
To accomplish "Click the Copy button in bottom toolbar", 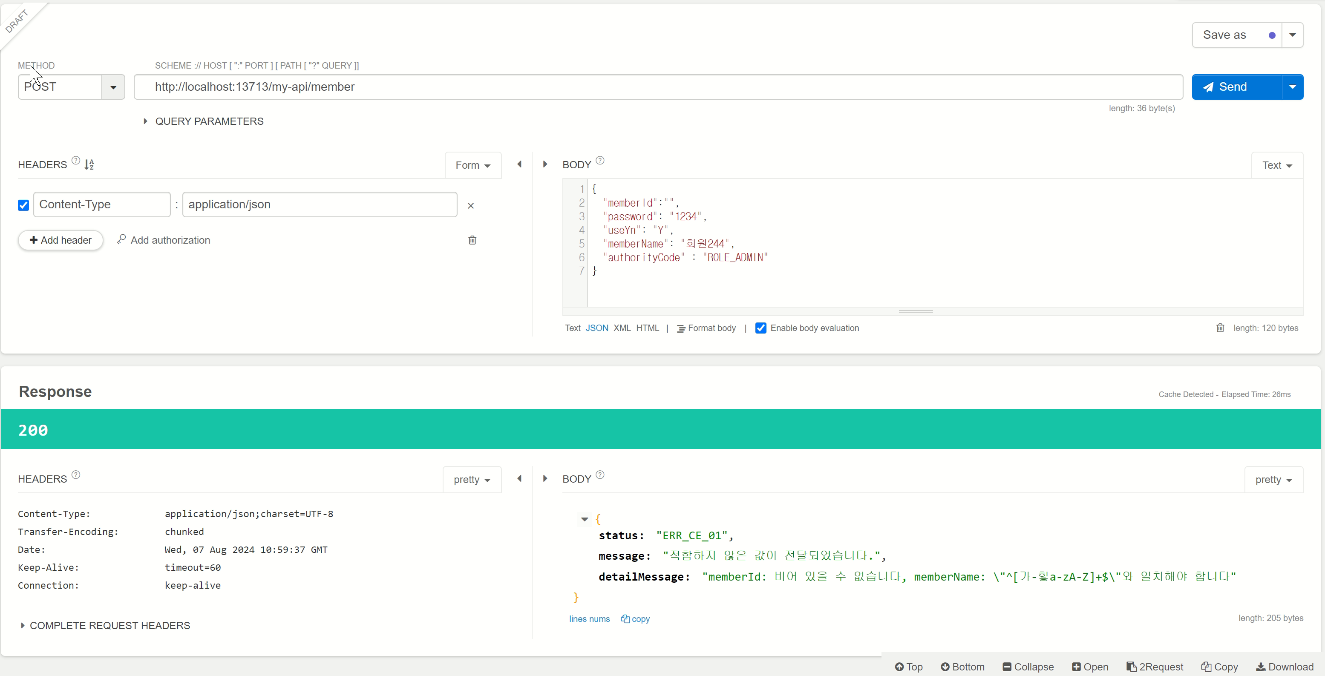I will click(1220, 667).
